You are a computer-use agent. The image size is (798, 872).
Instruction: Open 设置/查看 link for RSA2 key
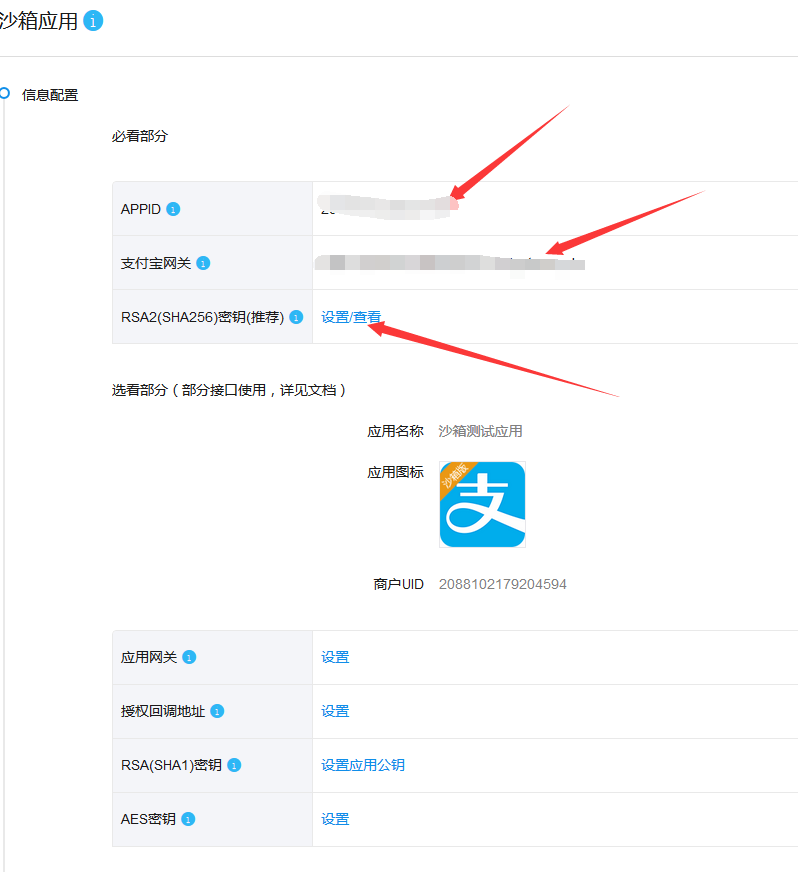click(x=351, y=317)
